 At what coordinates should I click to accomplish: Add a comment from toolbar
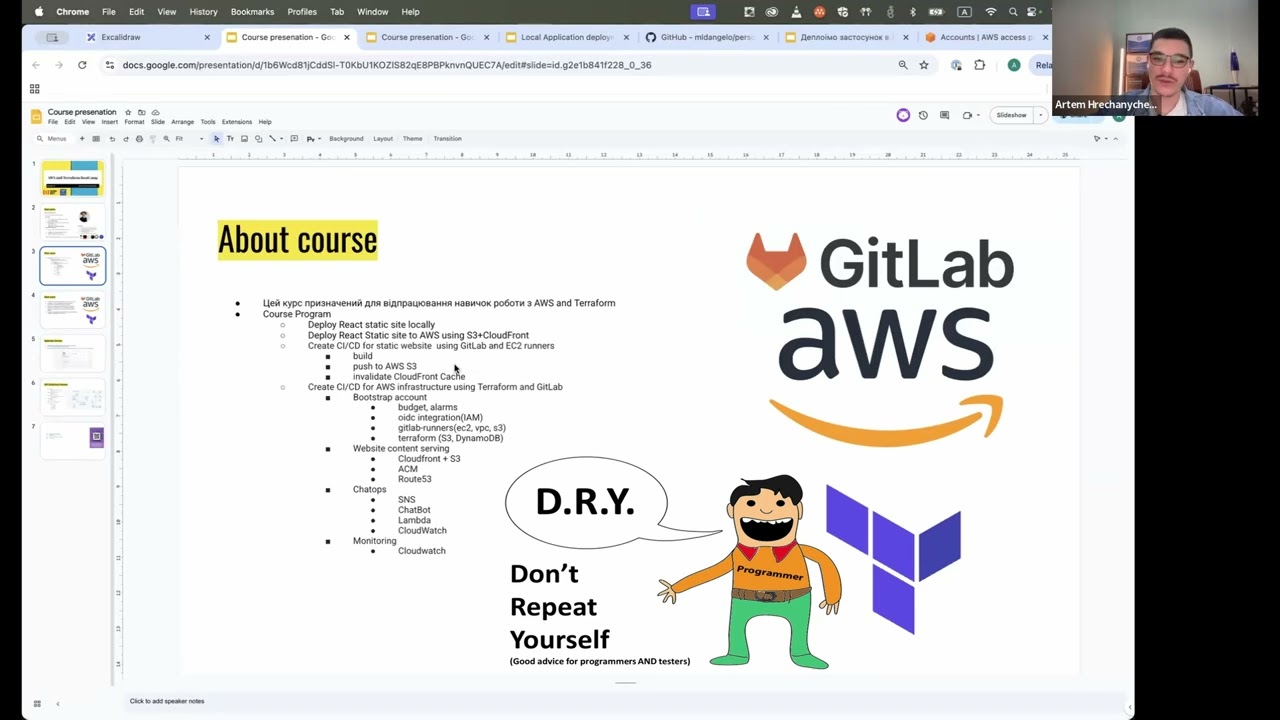coord(294,138)
